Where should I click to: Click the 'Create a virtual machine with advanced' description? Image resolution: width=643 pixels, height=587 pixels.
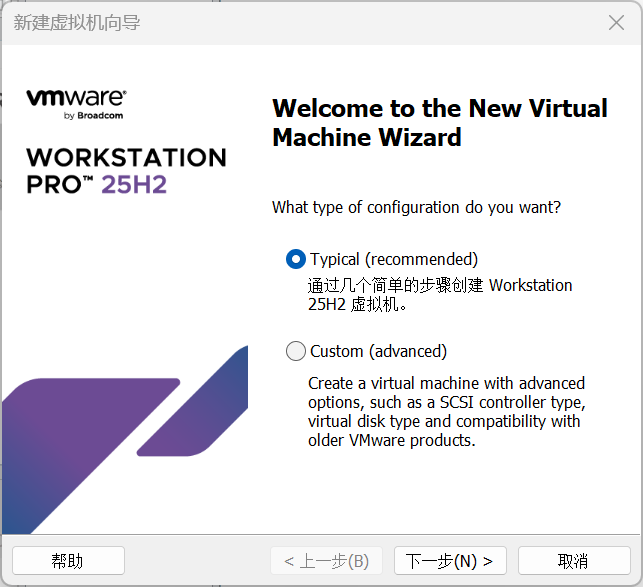(447, 411)
